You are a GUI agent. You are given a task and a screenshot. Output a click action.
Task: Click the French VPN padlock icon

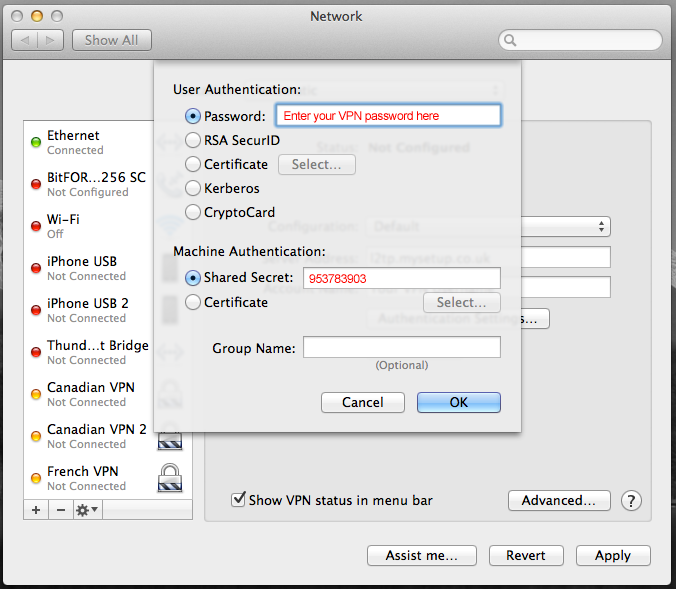pos(170,478)
